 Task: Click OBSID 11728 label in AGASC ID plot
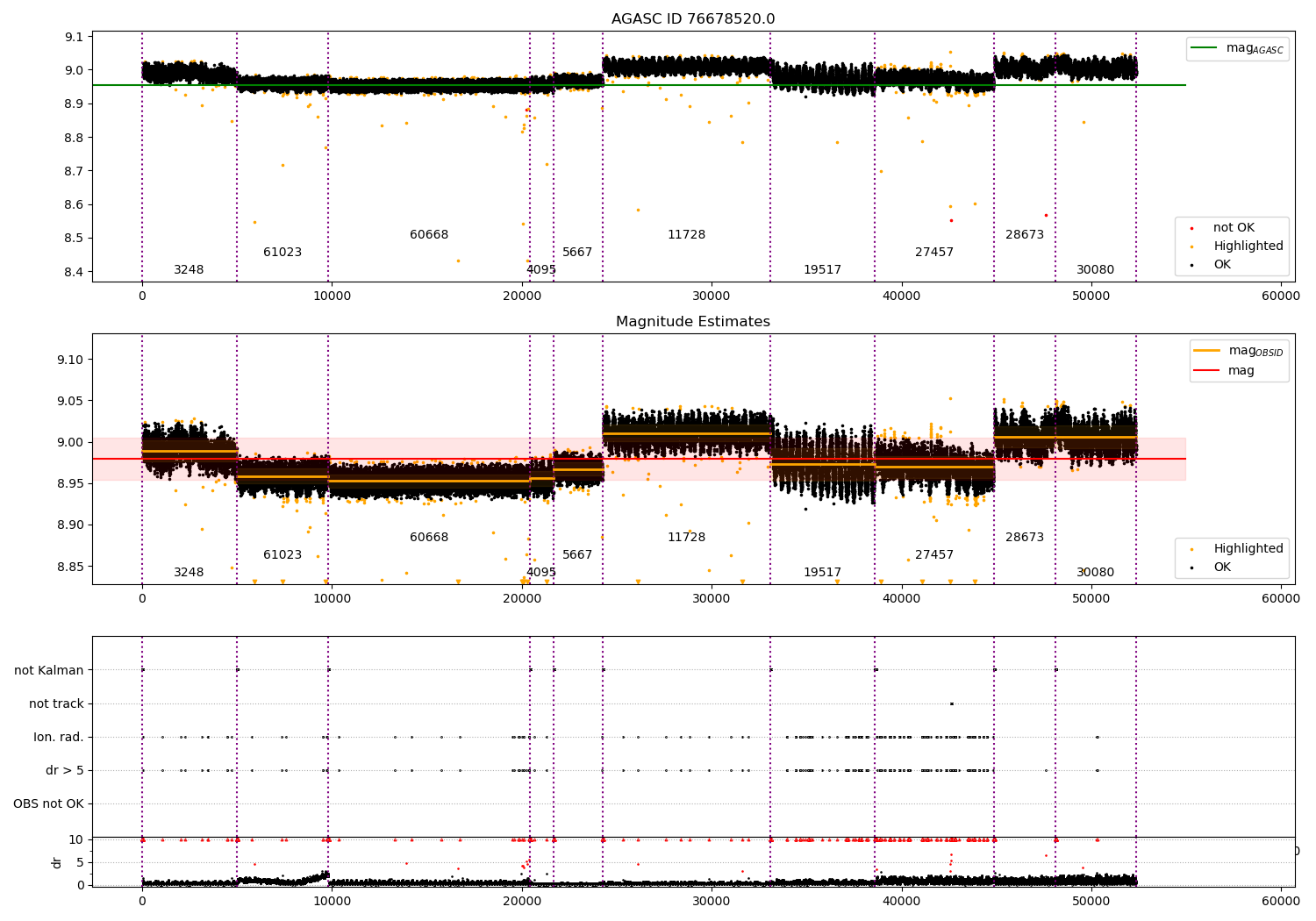(686, 235)
